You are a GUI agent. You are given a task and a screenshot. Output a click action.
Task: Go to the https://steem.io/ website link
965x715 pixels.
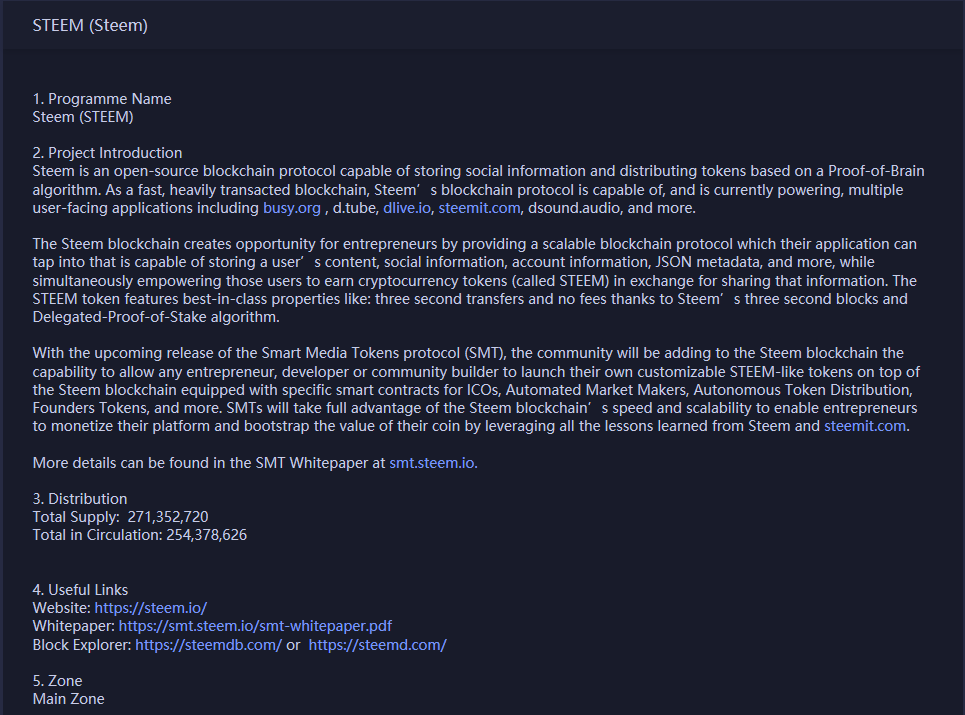click(x=151, y=608)
